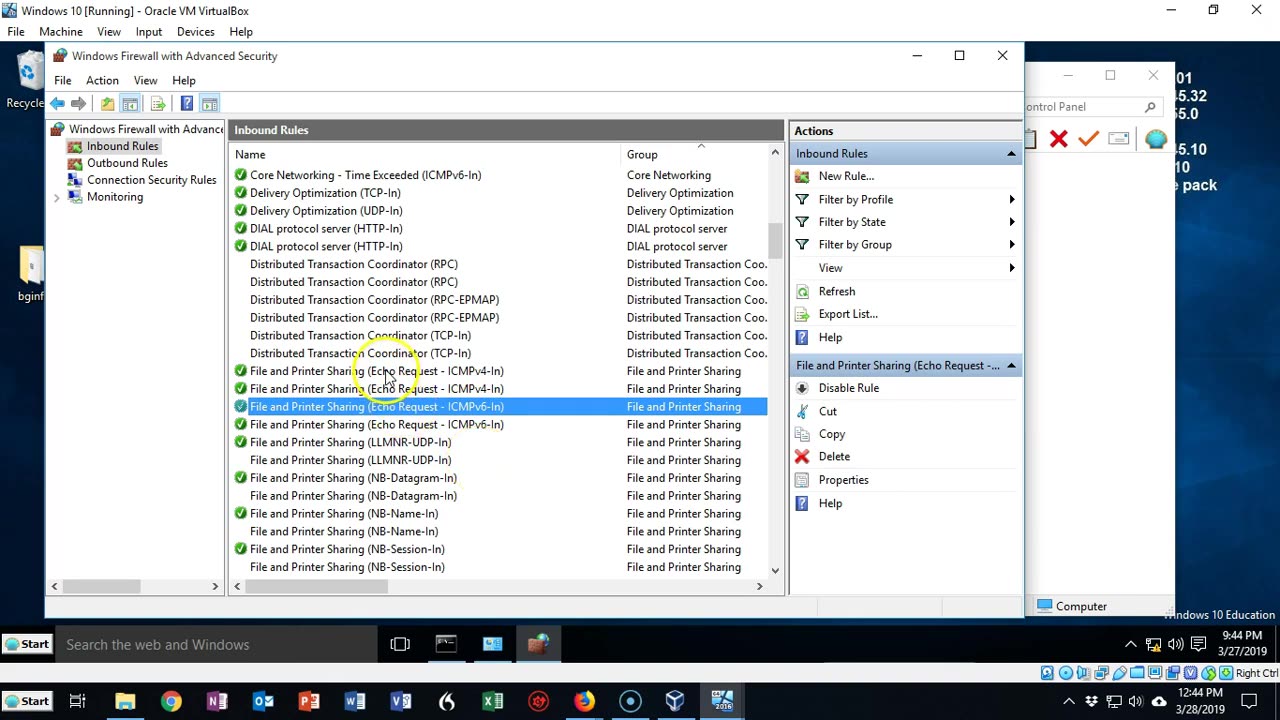The height and width of the screenshot is (720, 1280).
Task: Click the Up one level folder icon
Action: pyautogui.click(x=107, y=104)
